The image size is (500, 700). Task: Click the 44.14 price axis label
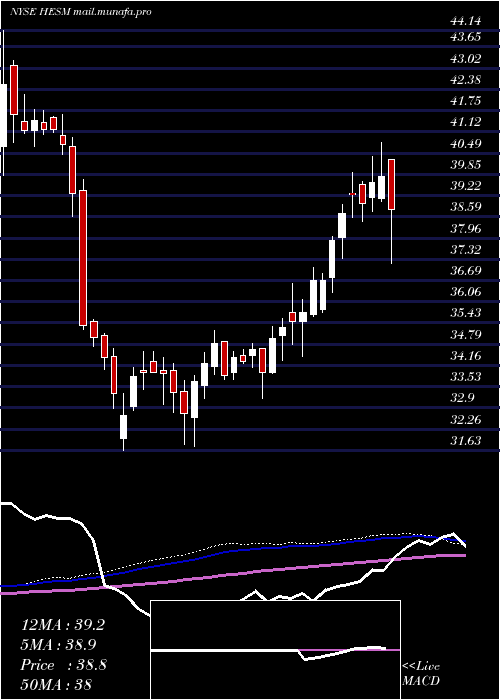(x=466, y=20)
